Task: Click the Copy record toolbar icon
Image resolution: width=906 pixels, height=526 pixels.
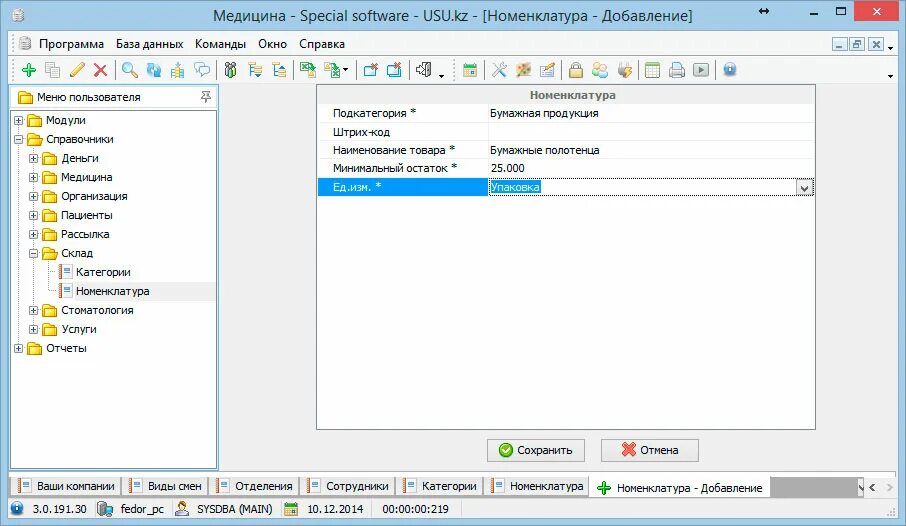Action: tap(53, 71)
